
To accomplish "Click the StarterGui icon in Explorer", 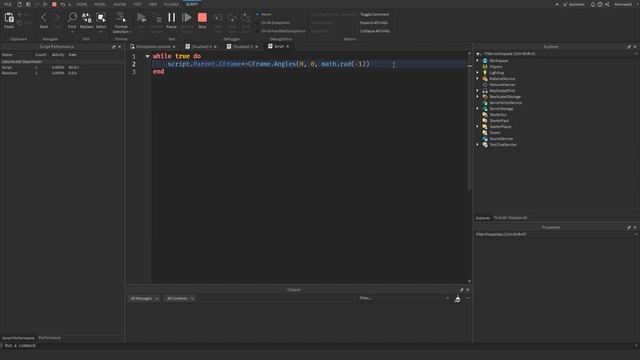I will point(485,115).
